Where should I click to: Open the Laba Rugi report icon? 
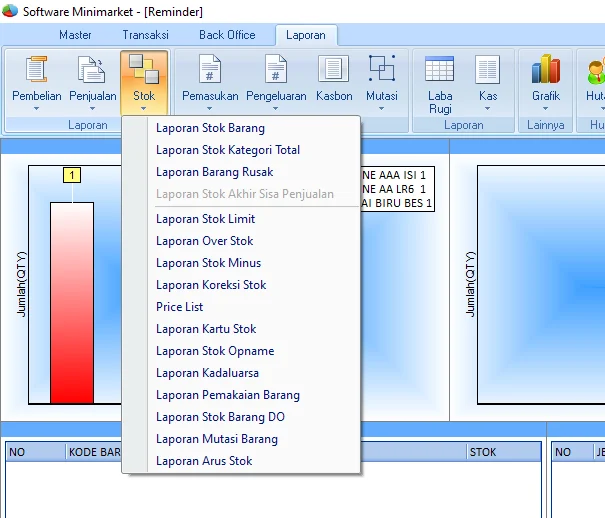pos(439,69)
